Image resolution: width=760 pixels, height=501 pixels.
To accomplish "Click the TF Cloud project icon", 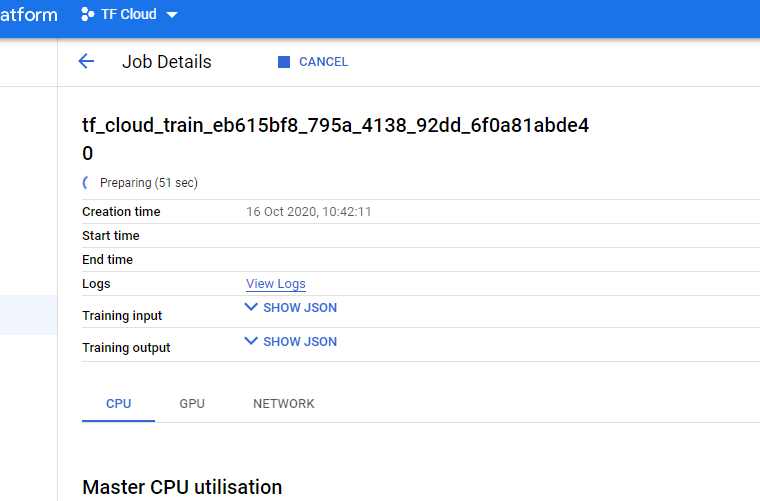I will click(x=87, y=14).
